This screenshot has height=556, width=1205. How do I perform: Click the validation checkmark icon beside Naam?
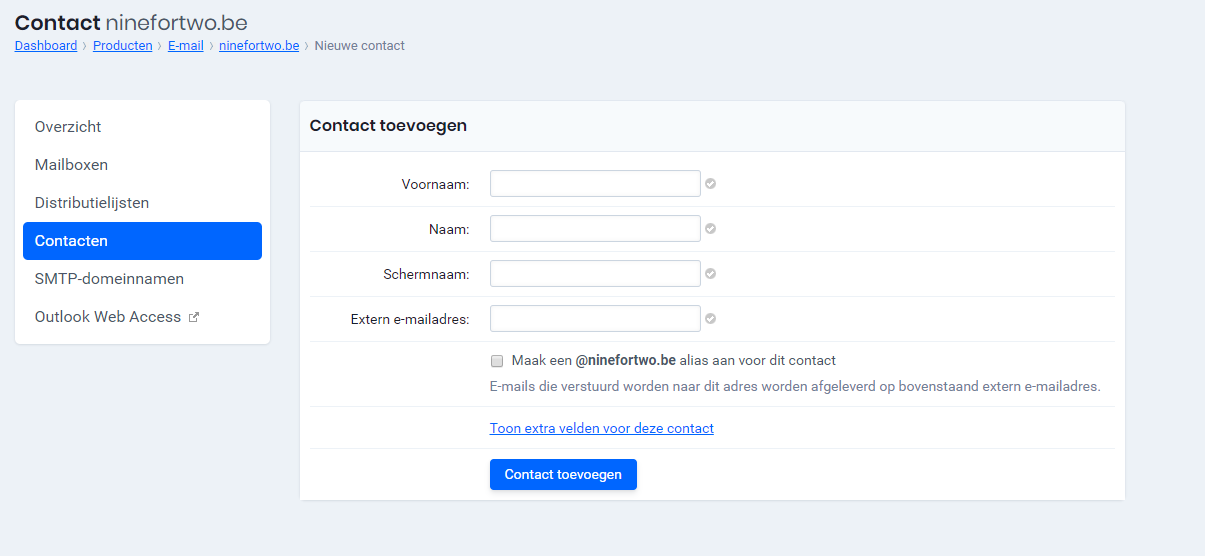click(x=710, y=229)
